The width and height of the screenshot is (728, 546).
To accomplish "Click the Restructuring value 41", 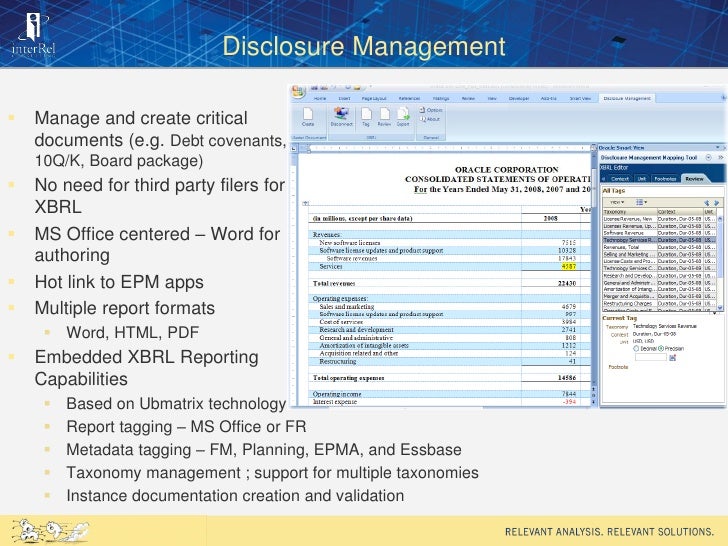I will tap(572, 361).
